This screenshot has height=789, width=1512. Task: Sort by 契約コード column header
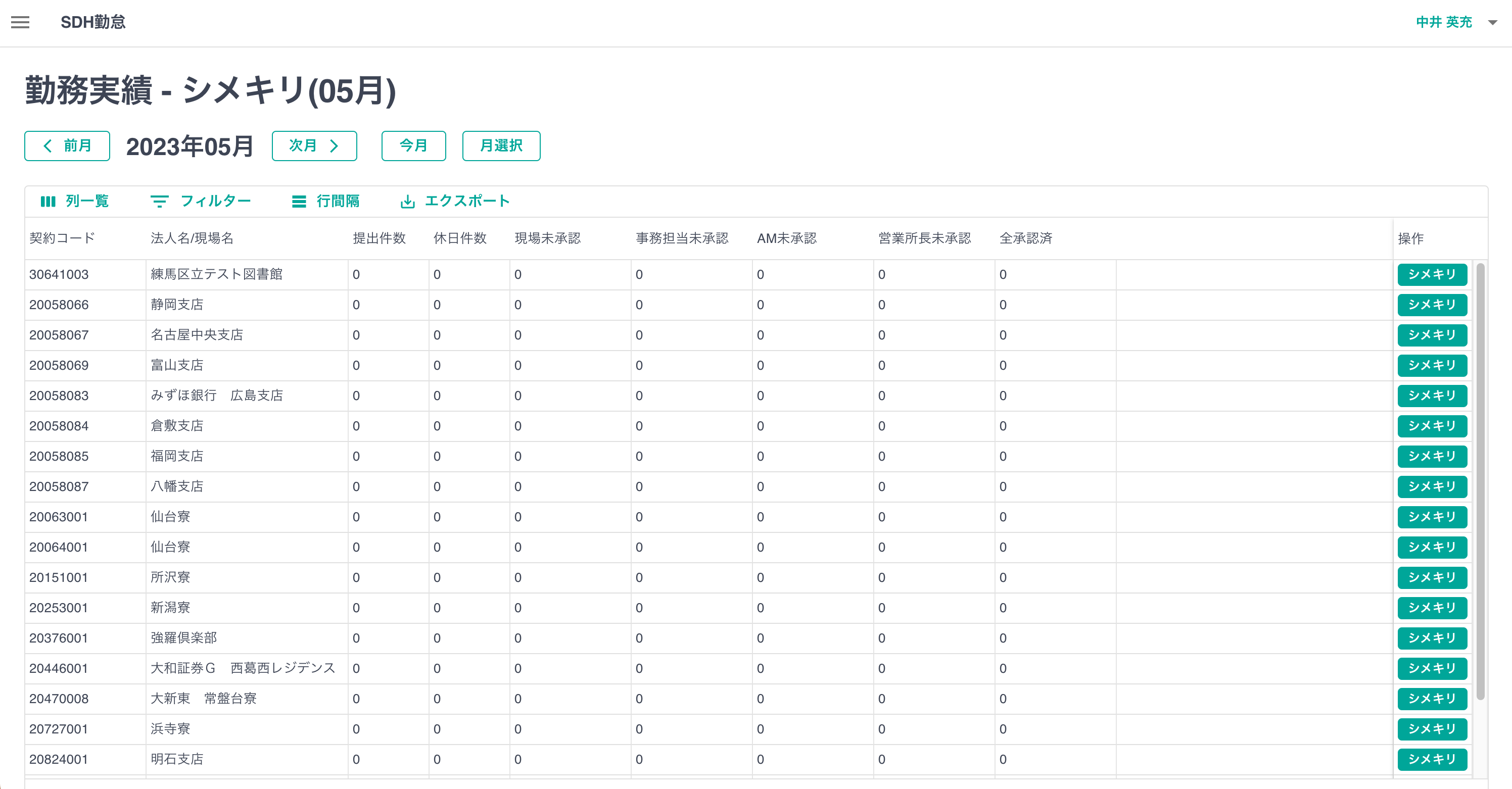coord(62,238)
